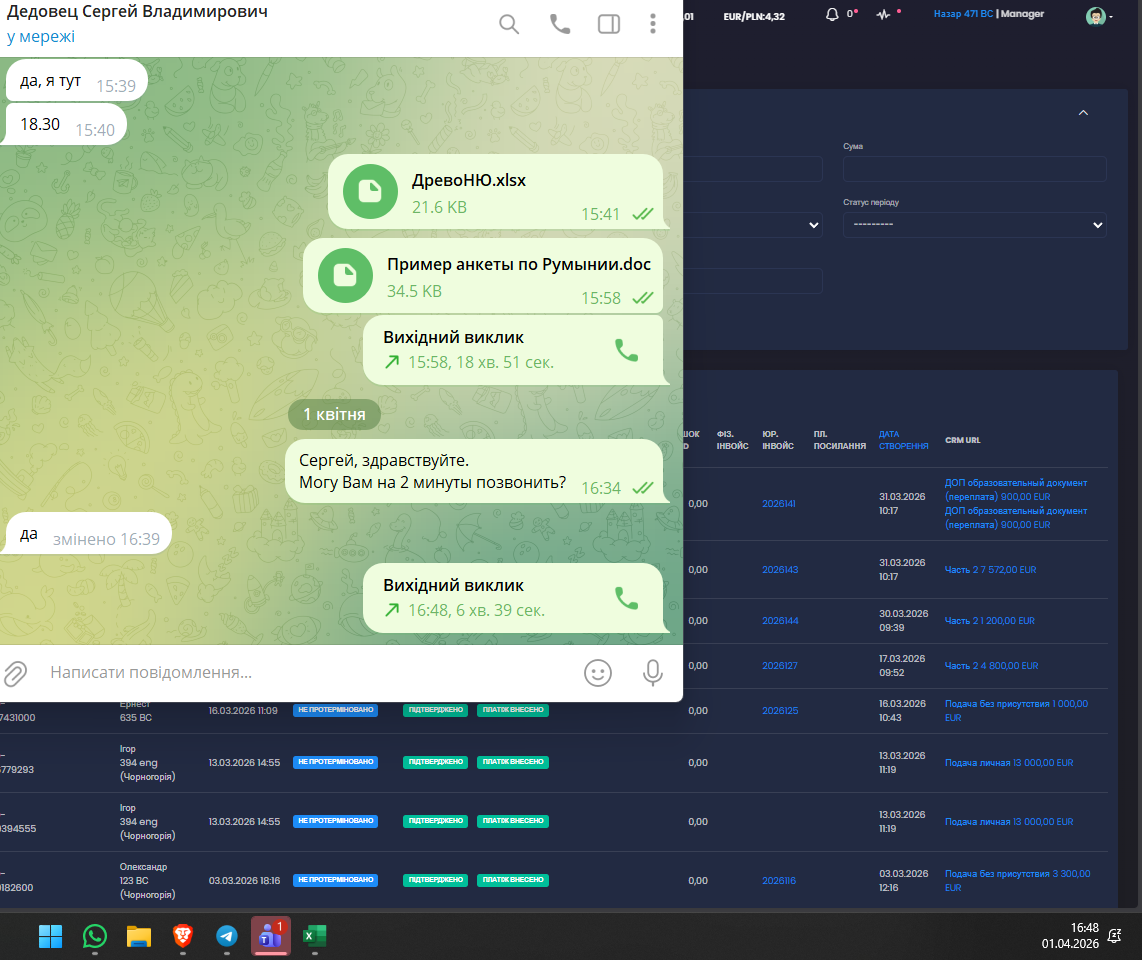This screenshot has height=960, width=1142.
Task: Open CRM notifications bell
Action: [x=832, y=15]
